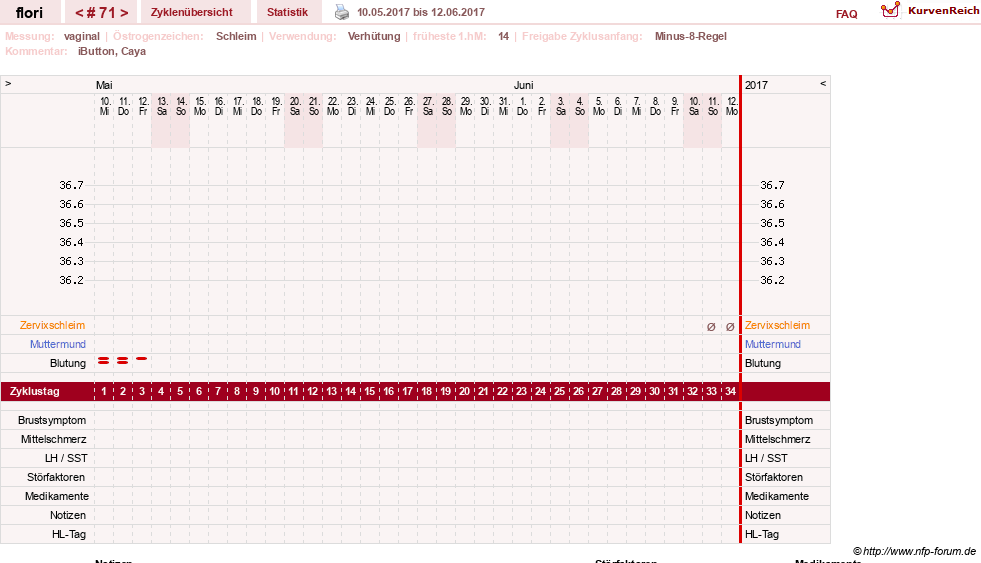Click the right Brustsymptom row label
Viewport: 981px width, 563px height.
[x=779, y=420]
